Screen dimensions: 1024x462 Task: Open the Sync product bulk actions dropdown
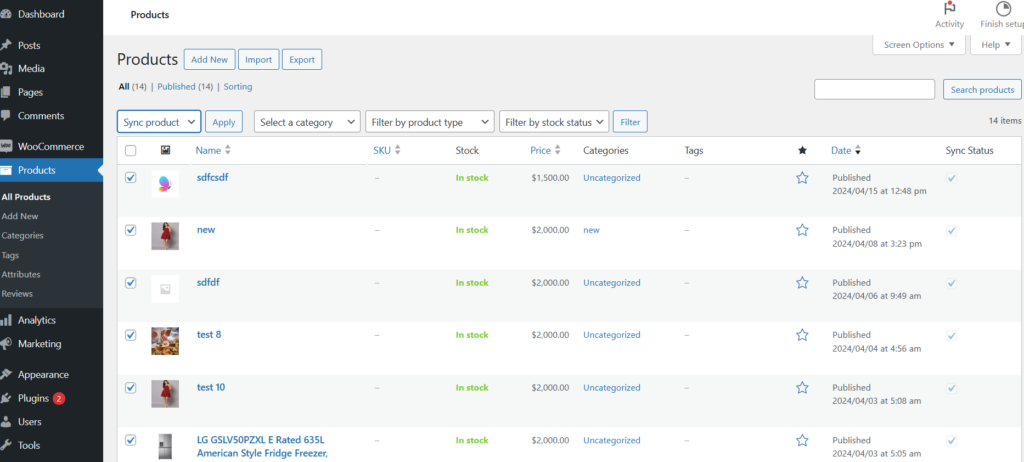point(159,122)
